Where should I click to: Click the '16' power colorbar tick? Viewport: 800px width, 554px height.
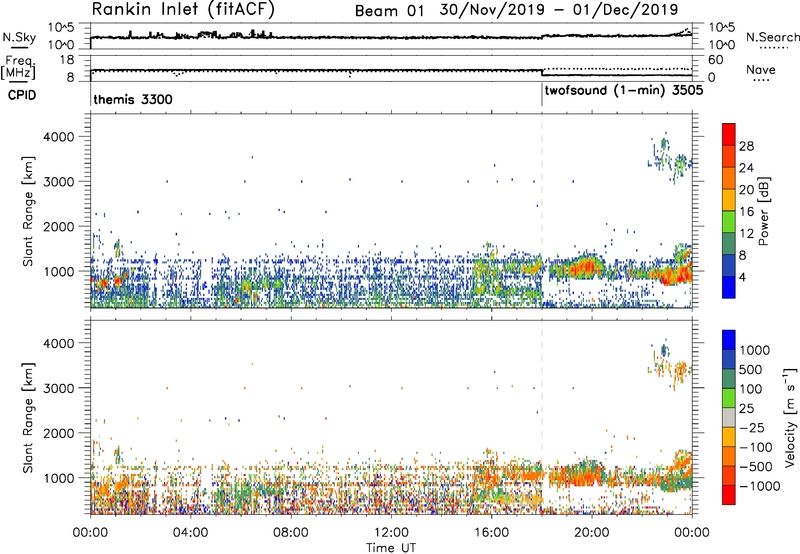pos(746,211)
